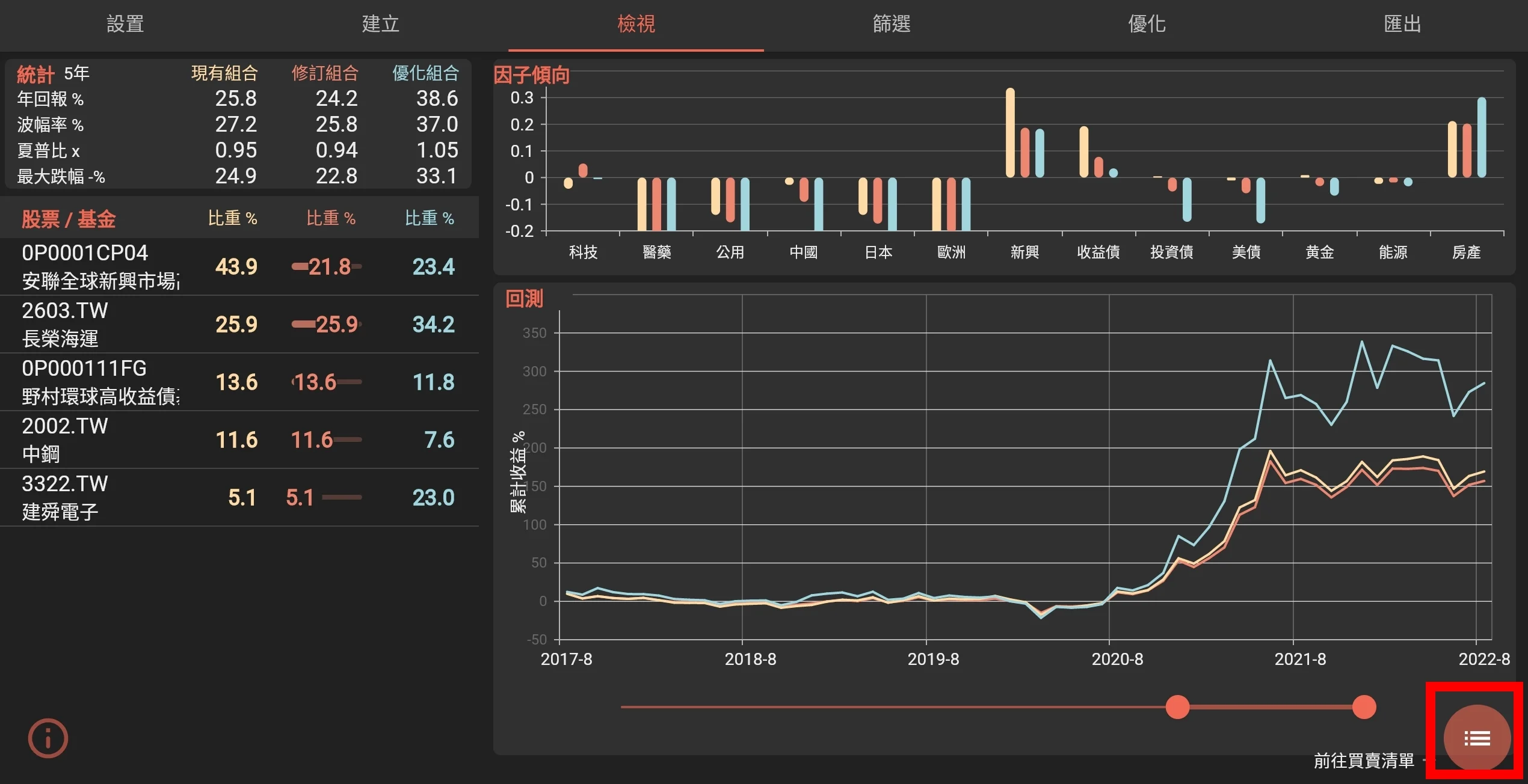Screen dimensions: 1528x784
Task: Adjust 0P0001CP04 revised weight slider
Action: (x=327, y=266)
